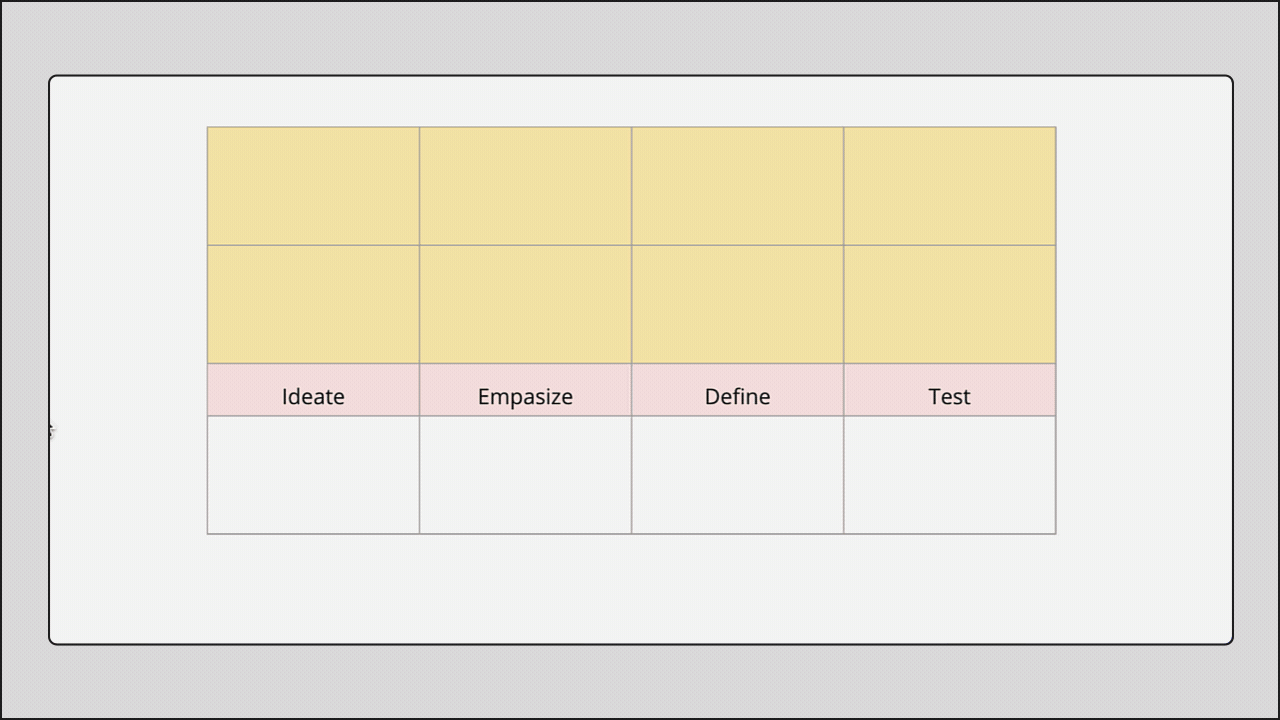The image size is (1280, 720).
Task: Select top yellow cell above Ideate column
Action: tap(313, 186)
